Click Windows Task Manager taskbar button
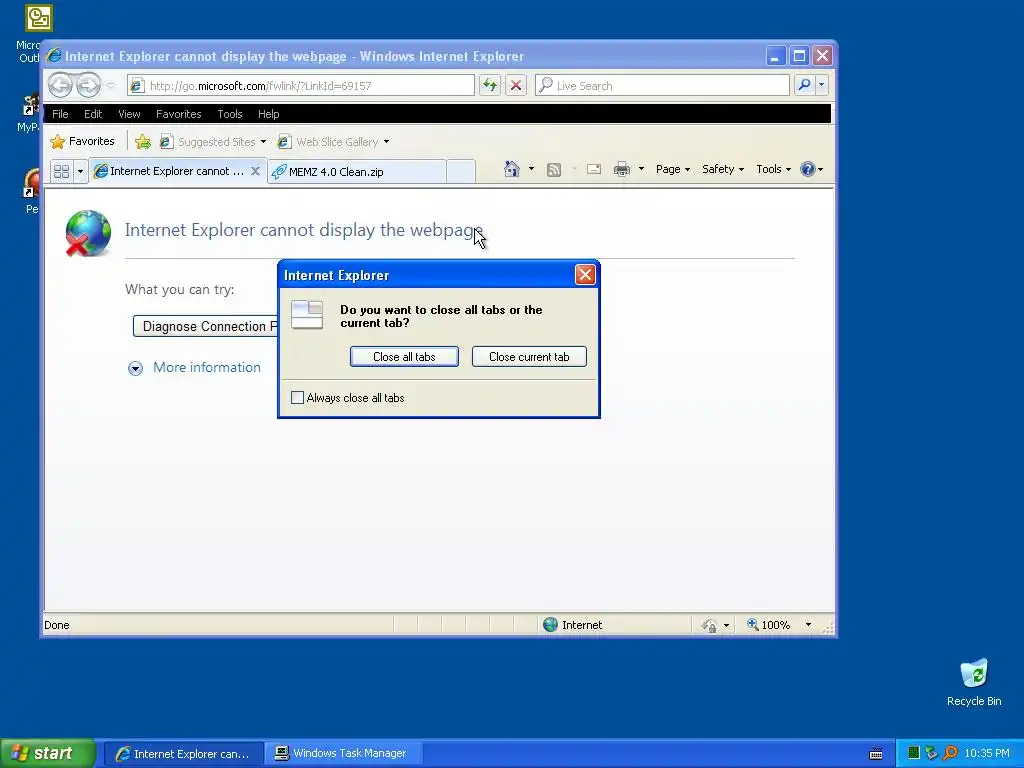Viewport: 1024px width, 768px height. tap(344, 753)
